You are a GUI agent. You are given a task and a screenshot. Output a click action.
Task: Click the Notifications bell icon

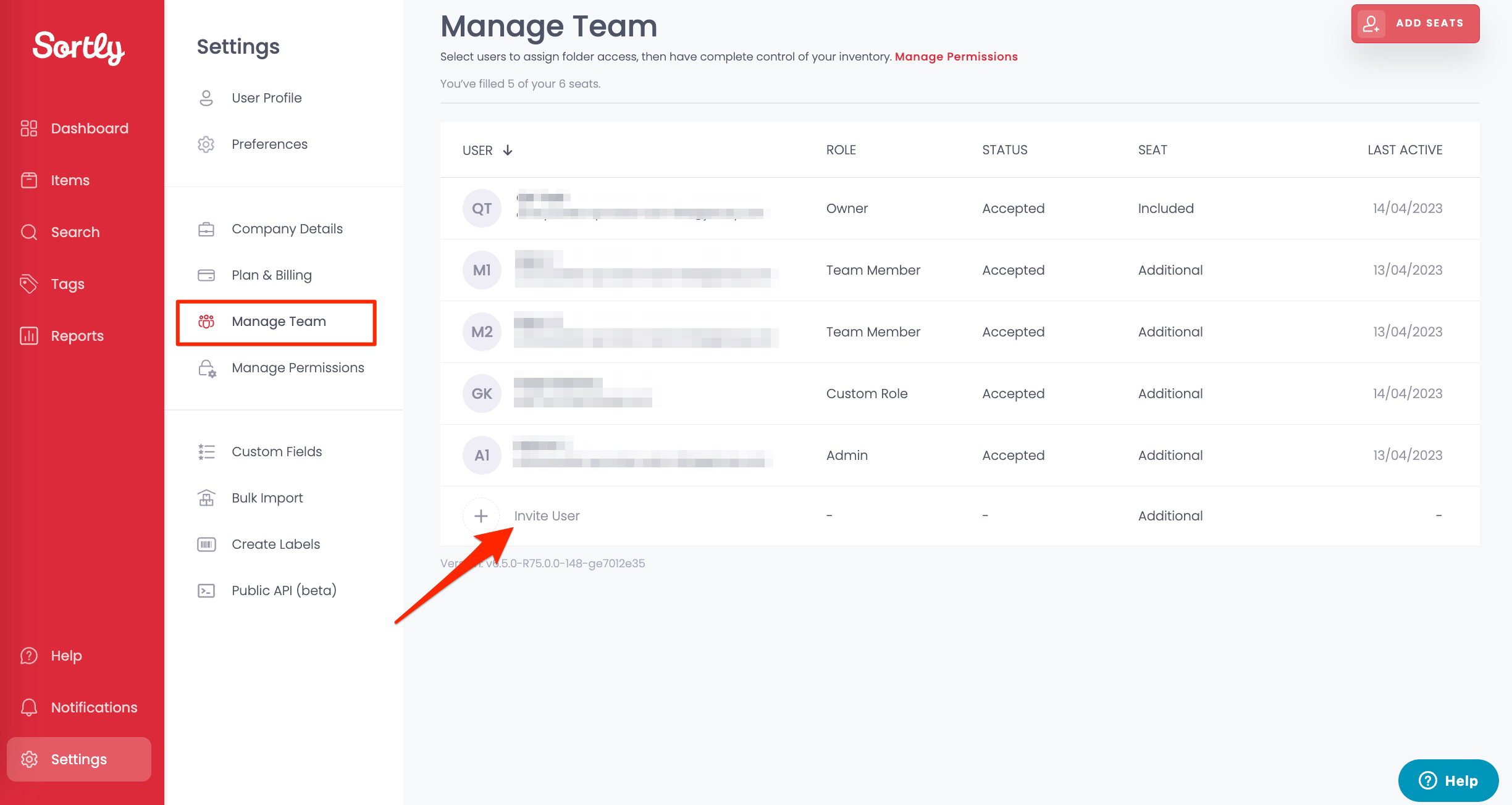29,707
